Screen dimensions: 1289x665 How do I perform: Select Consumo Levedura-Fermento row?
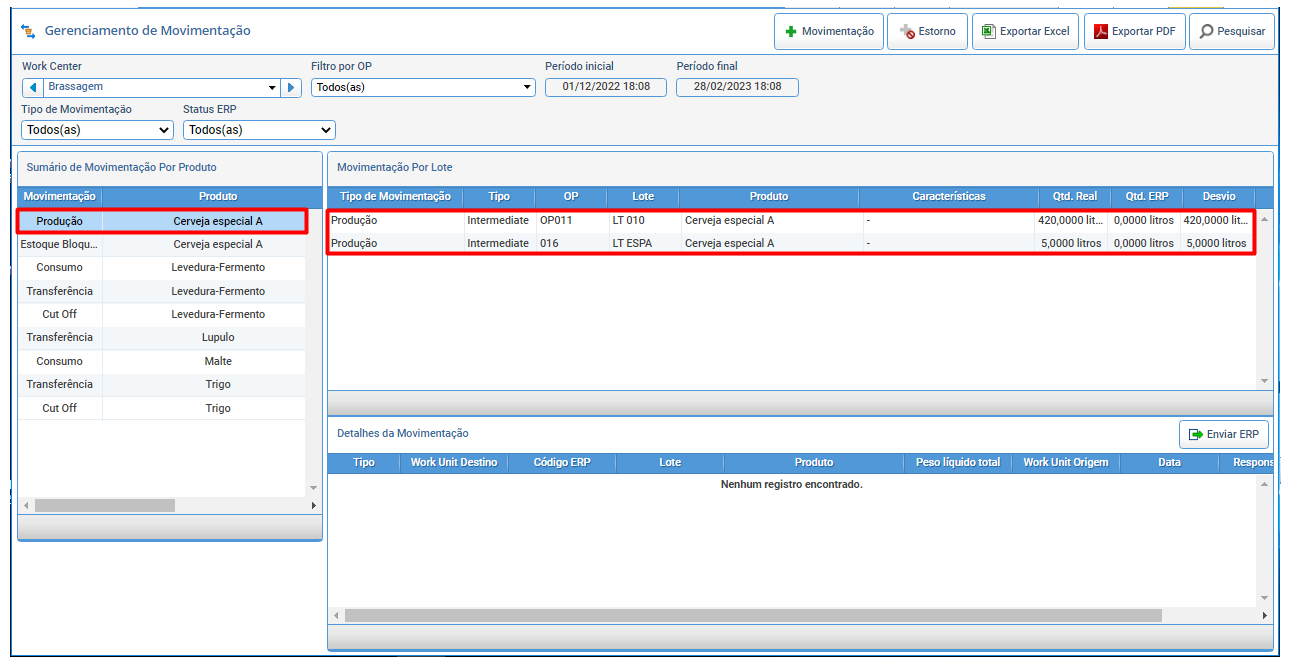click(162, 268)
